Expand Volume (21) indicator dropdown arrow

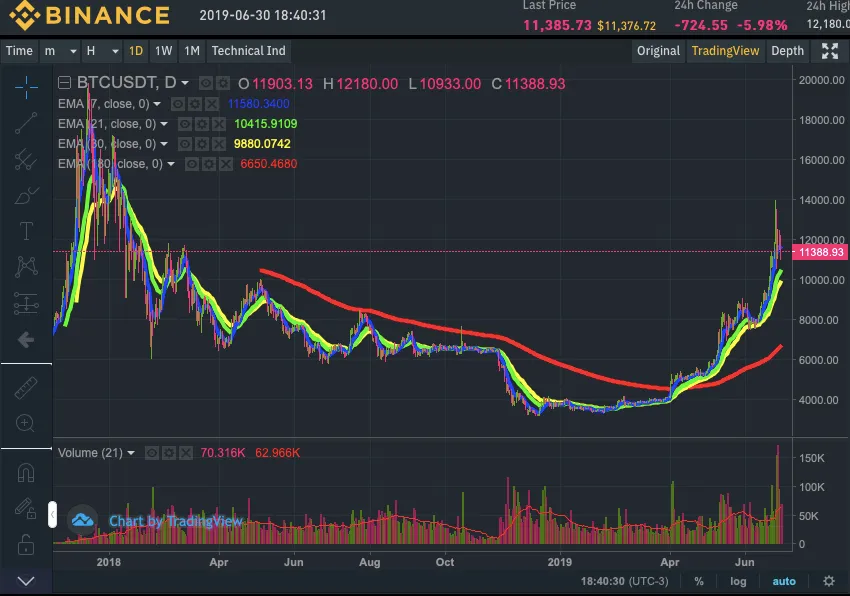click(x=131, y=453)
